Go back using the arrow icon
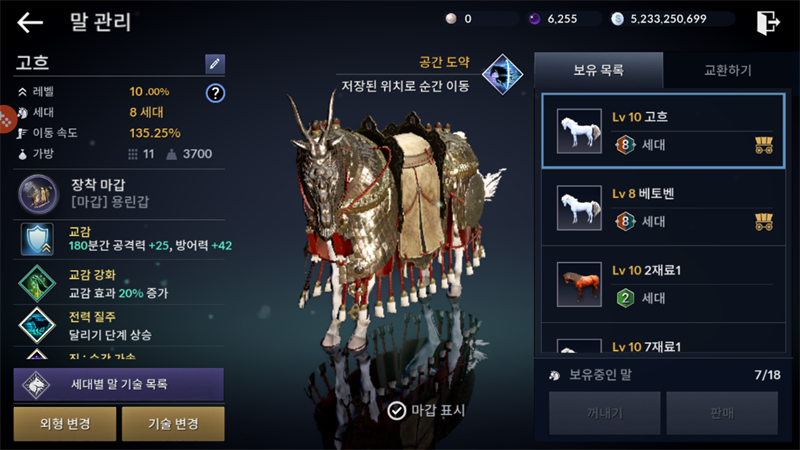The image size is (800, 450). (30, 23)
